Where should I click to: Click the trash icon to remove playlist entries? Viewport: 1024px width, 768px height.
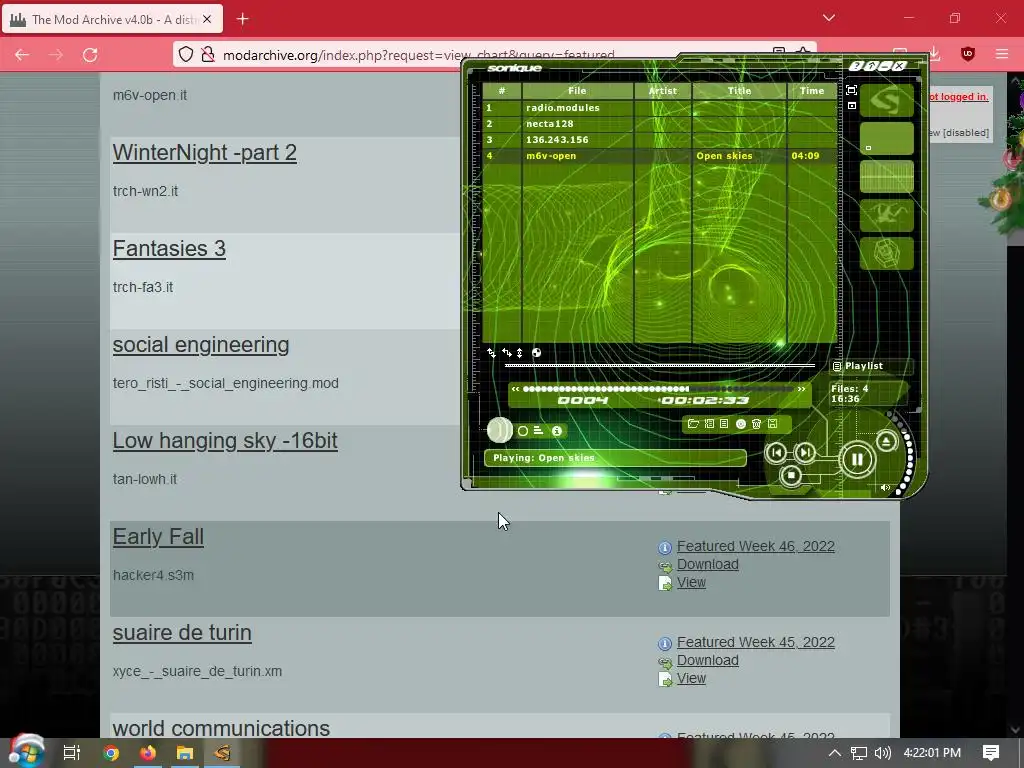tap(756, 424)
